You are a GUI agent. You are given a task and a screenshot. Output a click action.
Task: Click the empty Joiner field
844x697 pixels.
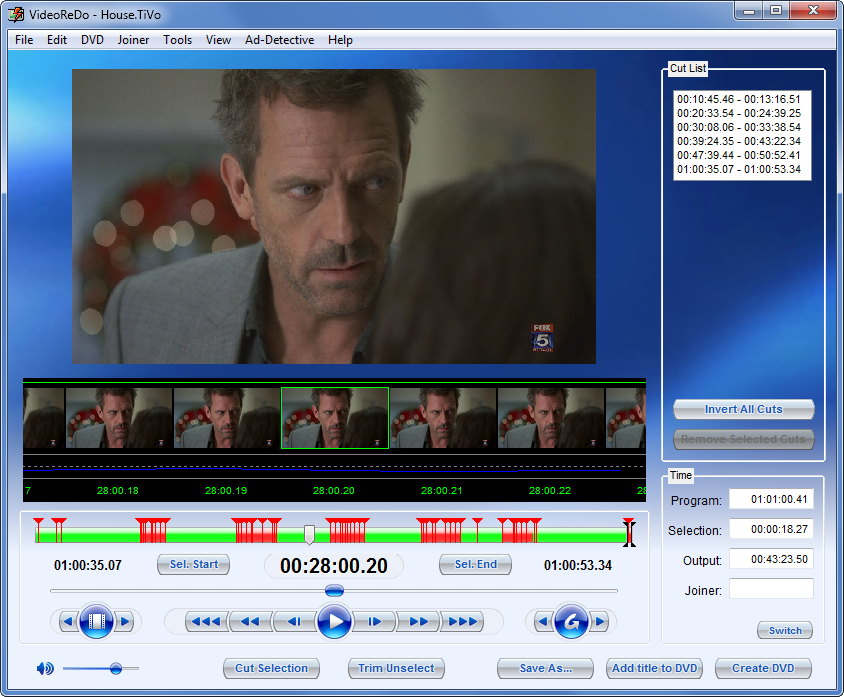771,589
